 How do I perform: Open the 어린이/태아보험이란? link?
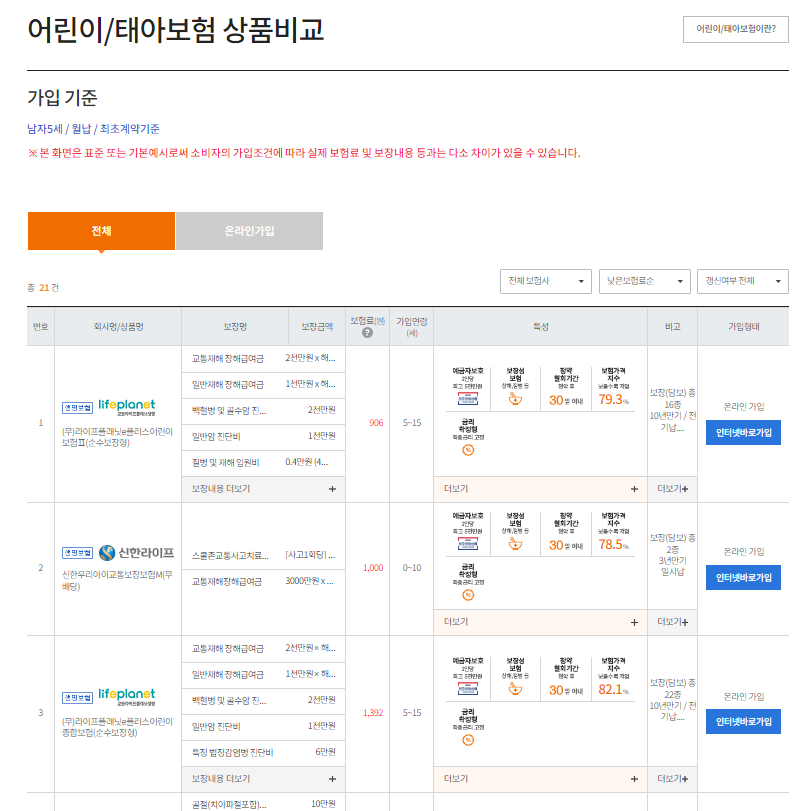point(735,31)
